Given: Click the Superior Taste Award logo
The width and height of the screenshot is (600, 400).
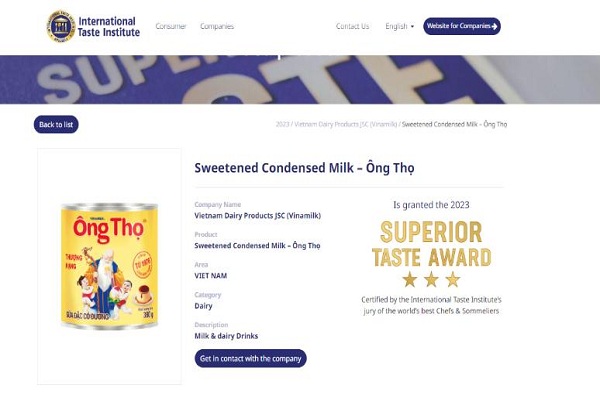Looking at the screenshot, I should (431, 244).
